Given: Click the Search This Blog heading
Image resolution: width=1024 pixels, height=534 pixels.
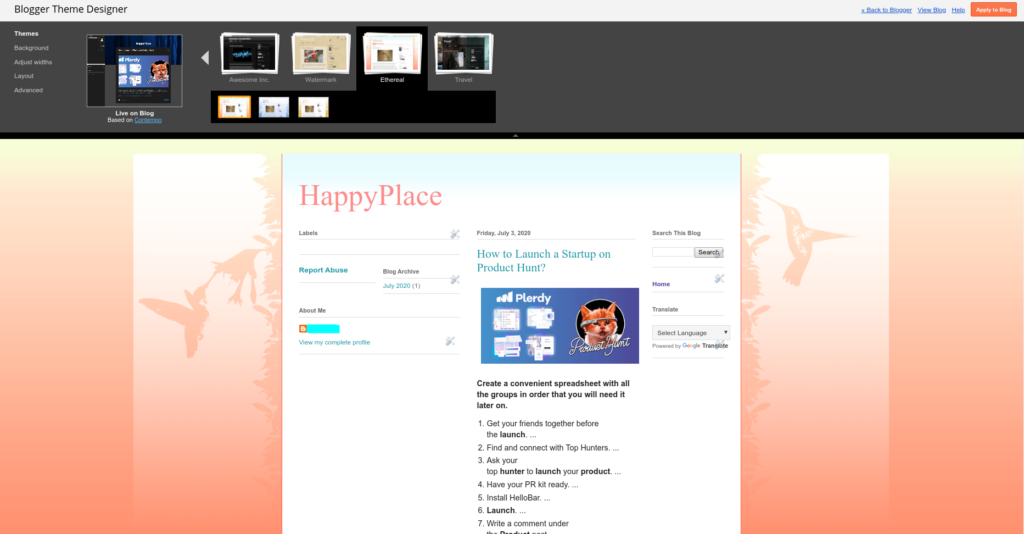Looking at the screenshot, I should [676, 233].
